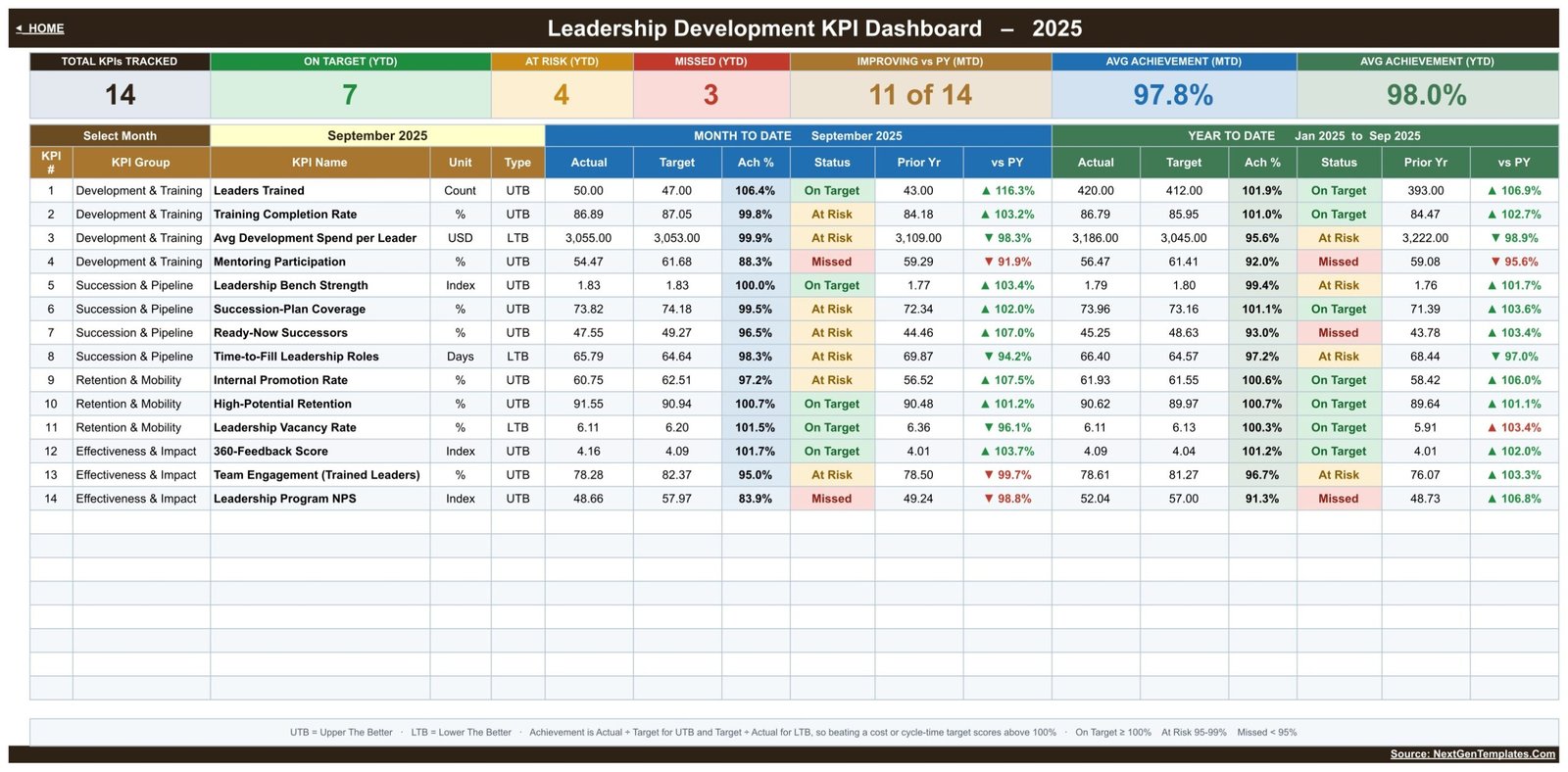Click MTD vs PY 91.9% down indicator
This screenshot has width=1568, height=772.
[1007, 262]
